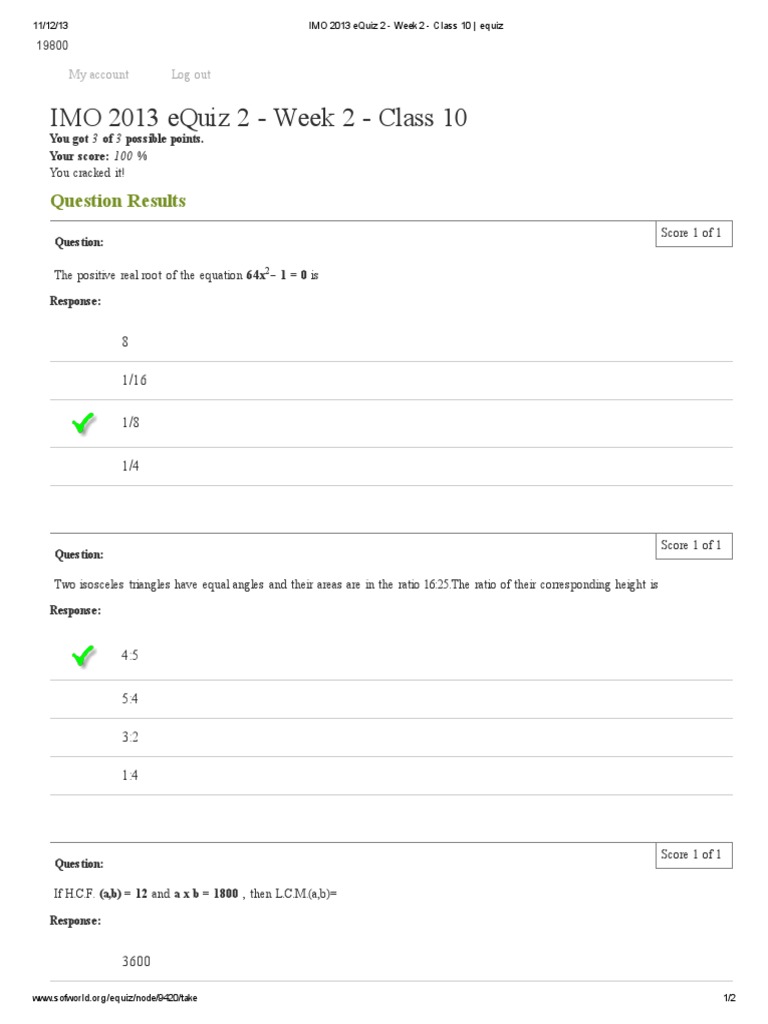Click the isosceles question's Score 1 of 1 box
The width and height of the screenshot is (768, 1024).
coord(693,546)
